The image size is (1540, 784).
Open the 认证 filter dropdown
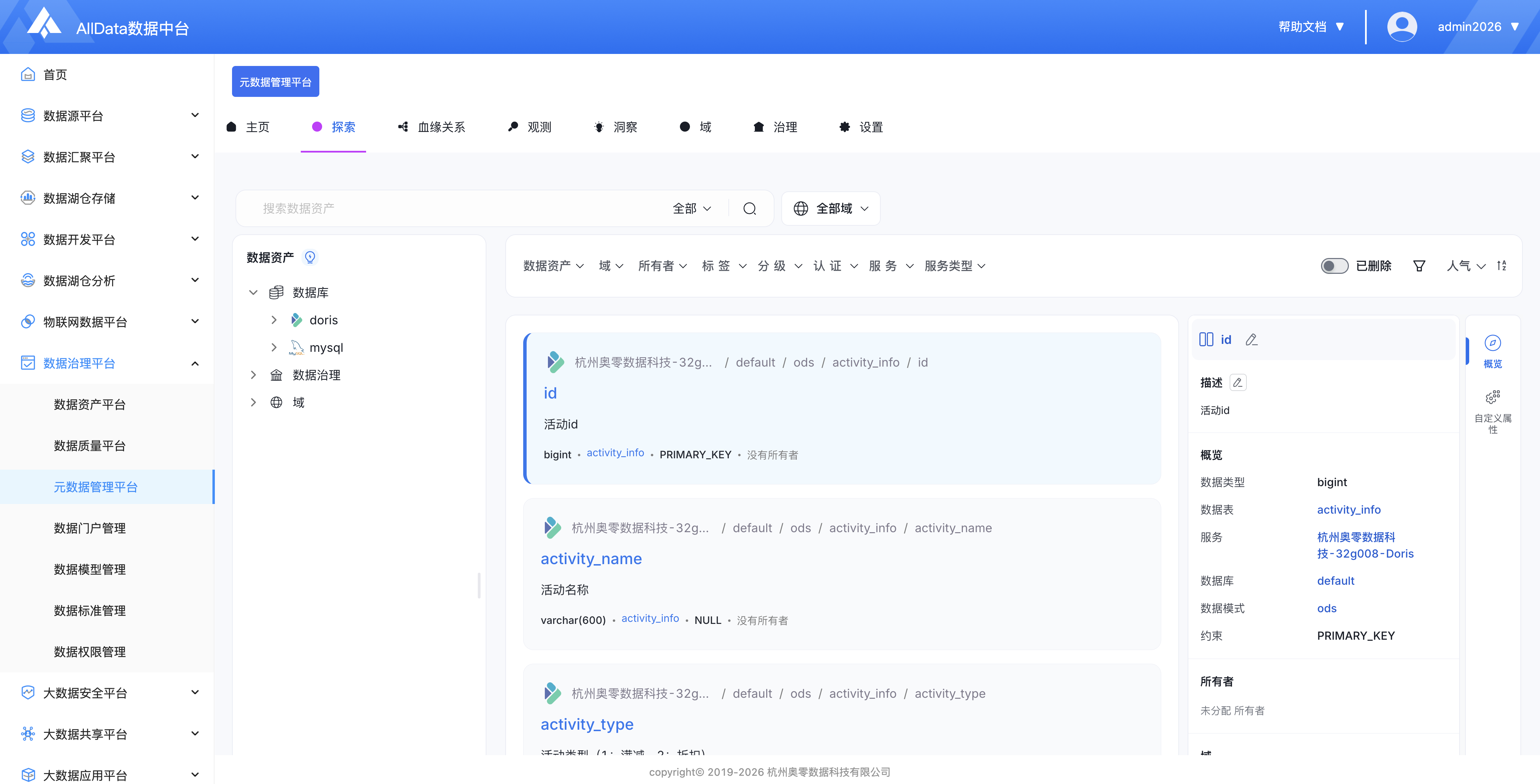click(835, 266)
